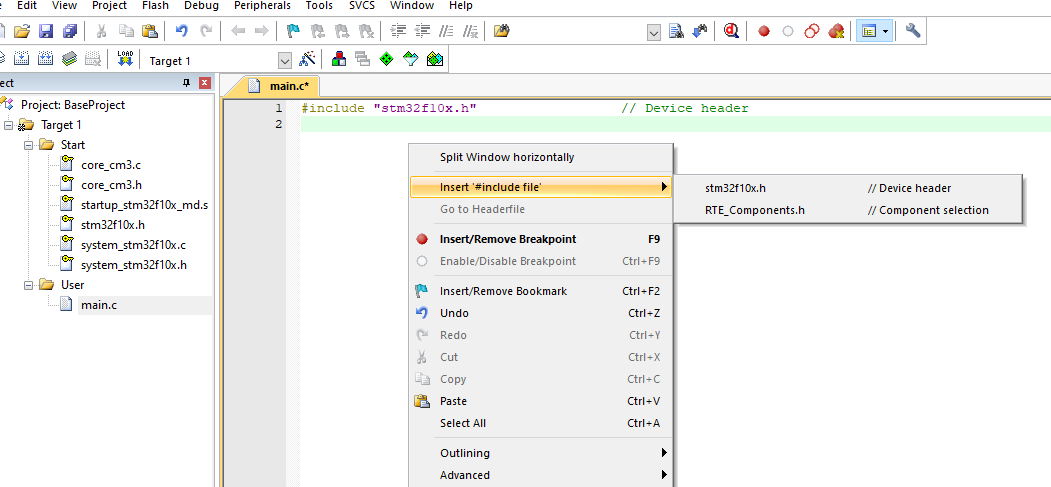Open the Peripherals menu
Viewport: 1051px width, 487px height.
262,5
